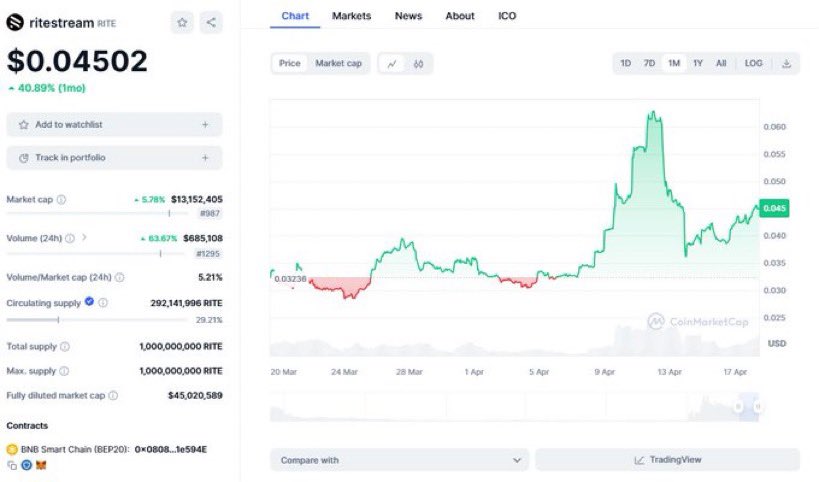Click the star icon in Add to watchlist
Viewport: 819px width, 482px height.
point(24,125)
